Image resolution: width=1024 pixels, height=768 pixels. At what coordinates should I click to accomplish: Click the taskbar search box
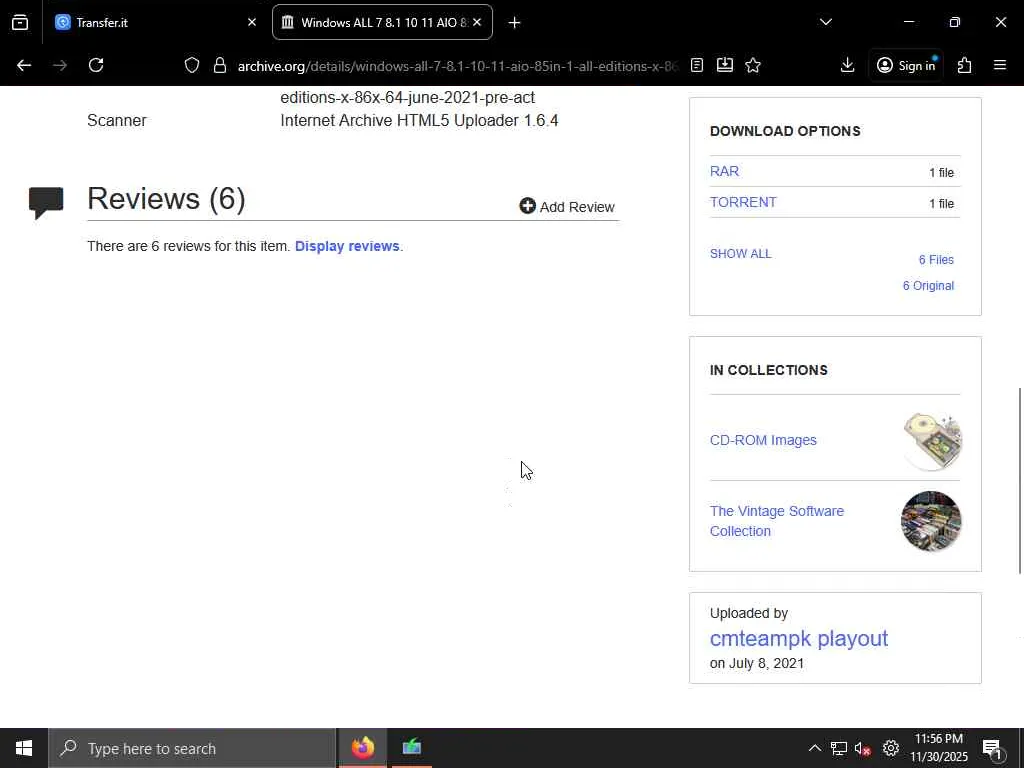pyautogui.click(x=192, y=748)
